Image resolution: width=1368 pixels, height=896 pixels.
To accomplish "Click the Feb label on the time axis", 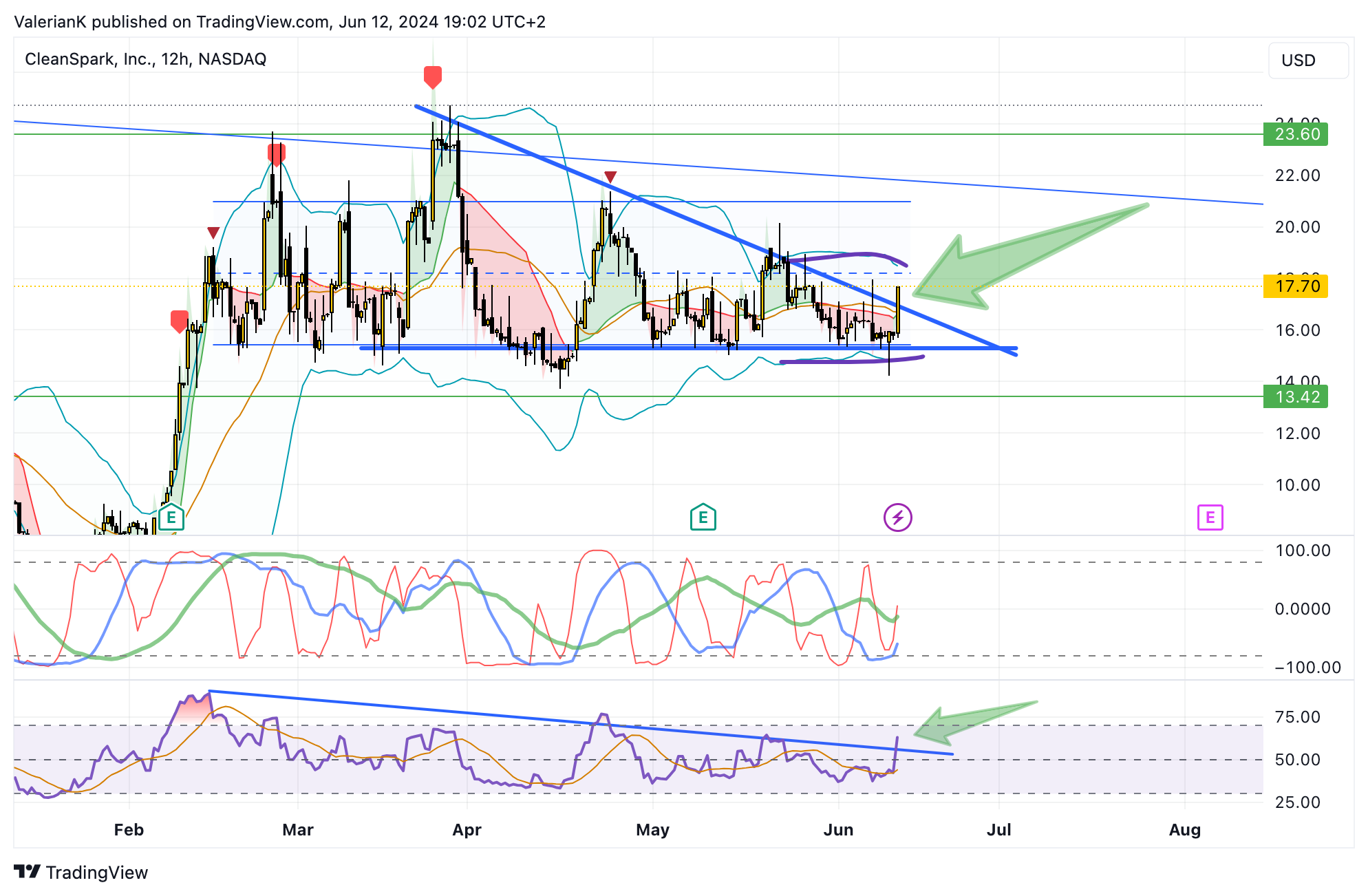I will tap(129, 830).
